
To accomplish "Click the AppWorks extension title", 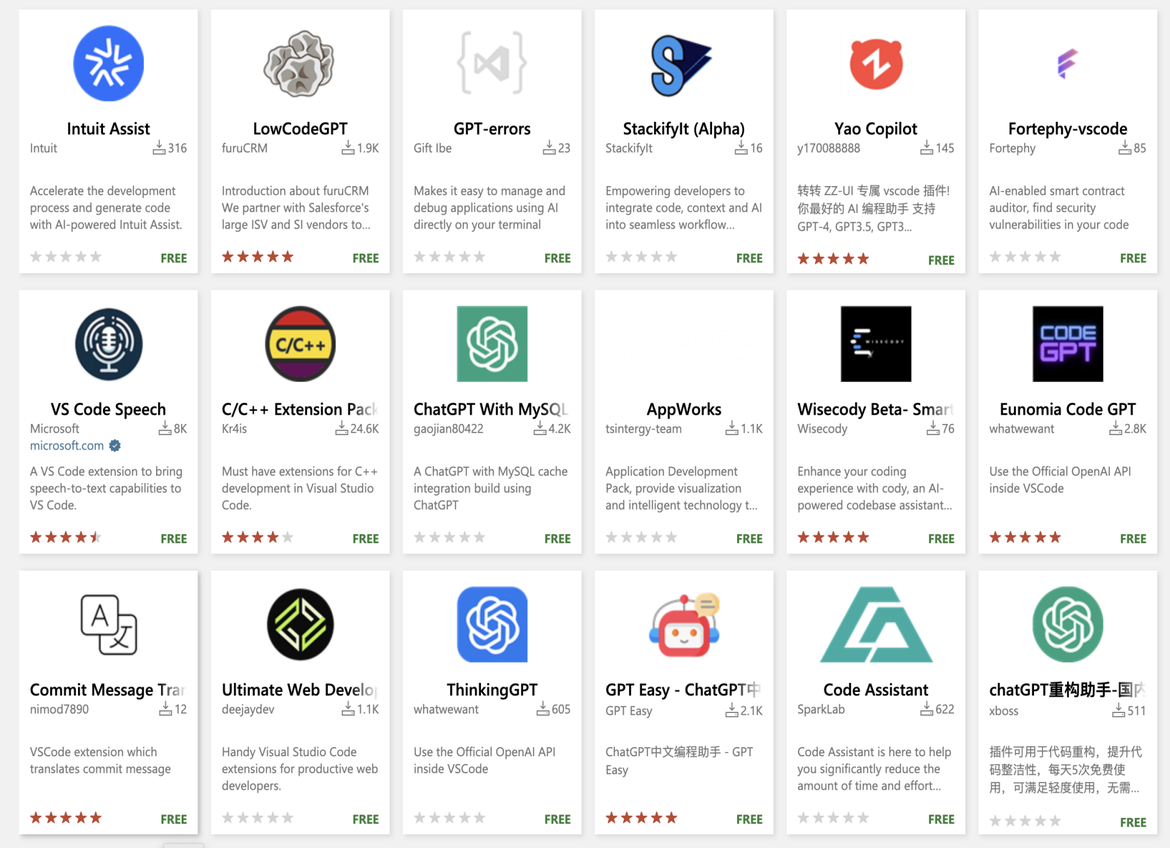I will click(x=683, y=409).
